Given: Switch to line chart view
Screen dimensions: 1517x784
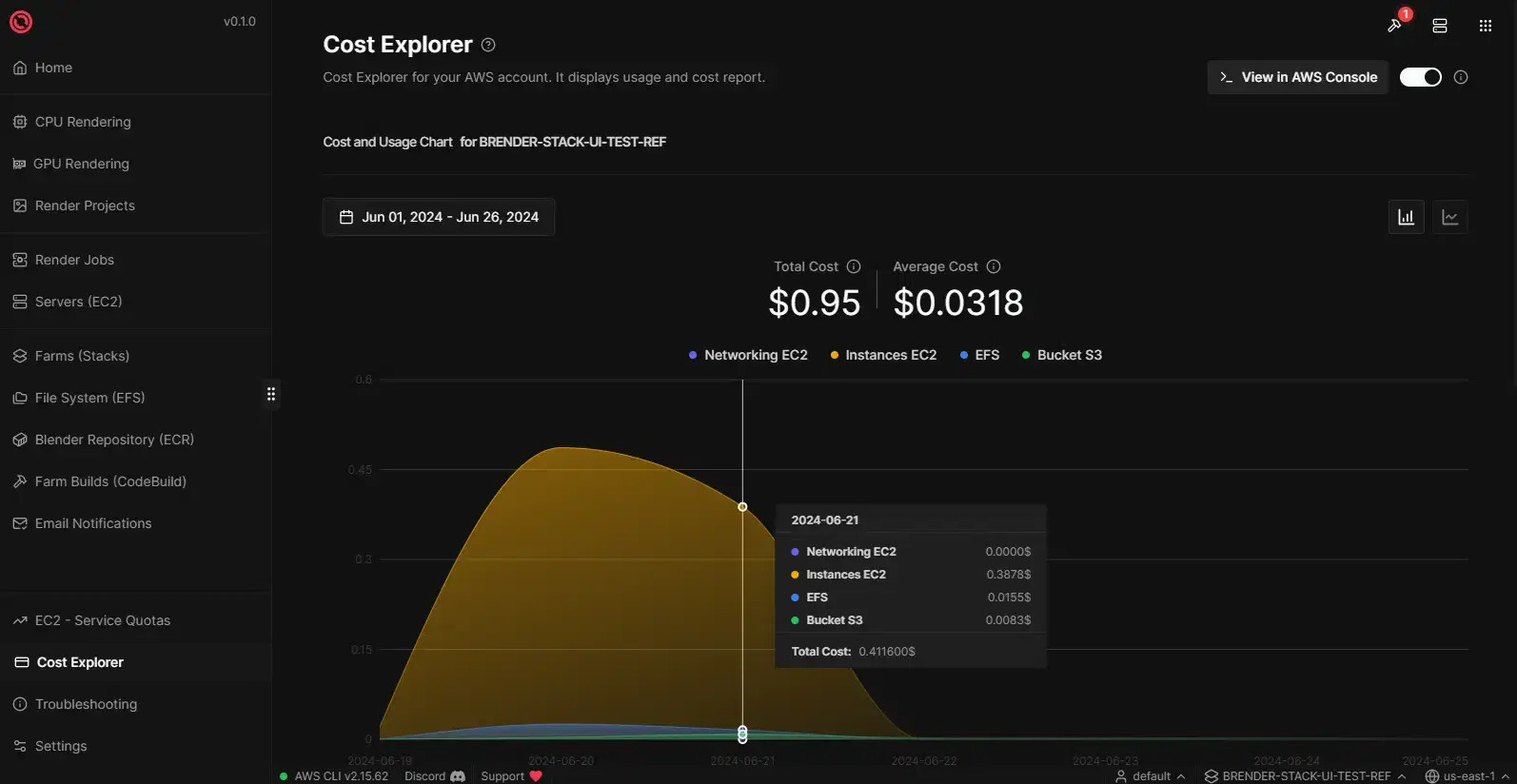Looking at the screenshot, I should tap(1450, 217).
